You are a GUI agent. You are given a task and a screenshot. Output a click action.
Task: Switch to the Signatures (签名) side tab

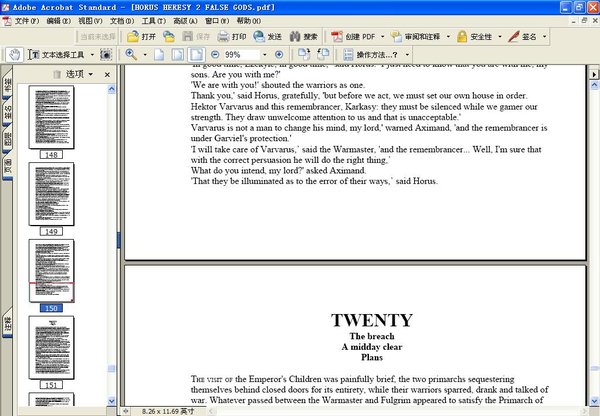(x=7, y=112)
